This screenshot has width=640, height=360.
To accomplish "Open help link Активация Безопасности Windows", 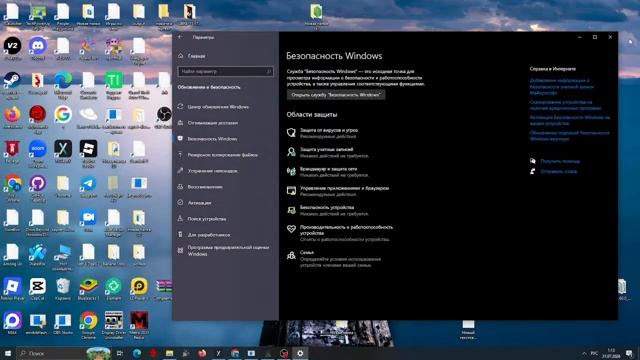I will pos(570,120).
